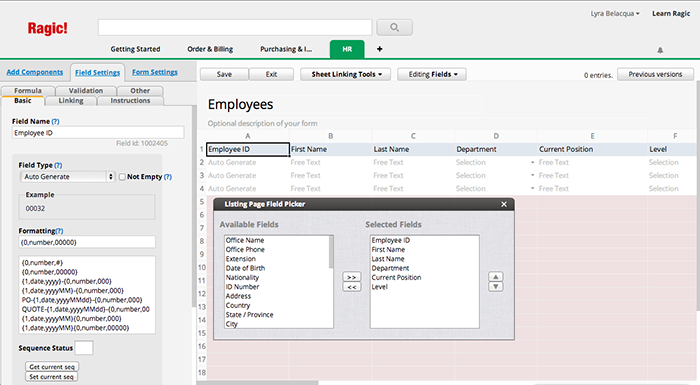
Task: Open Previous versions
Action: click(655, 74)
